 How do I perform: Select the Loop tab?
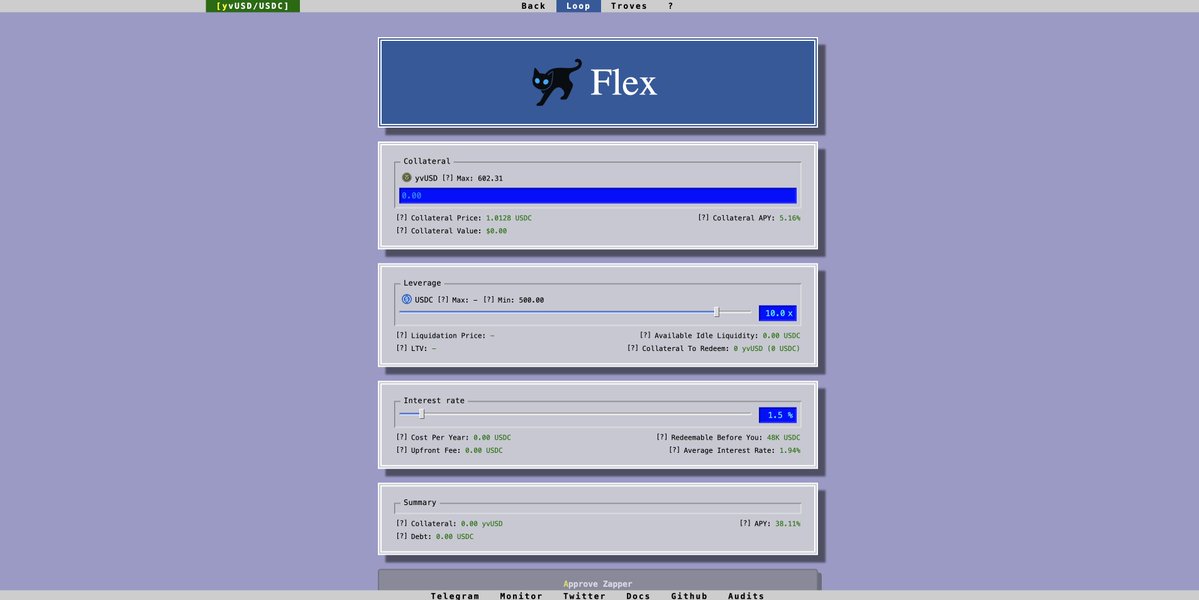578,6
